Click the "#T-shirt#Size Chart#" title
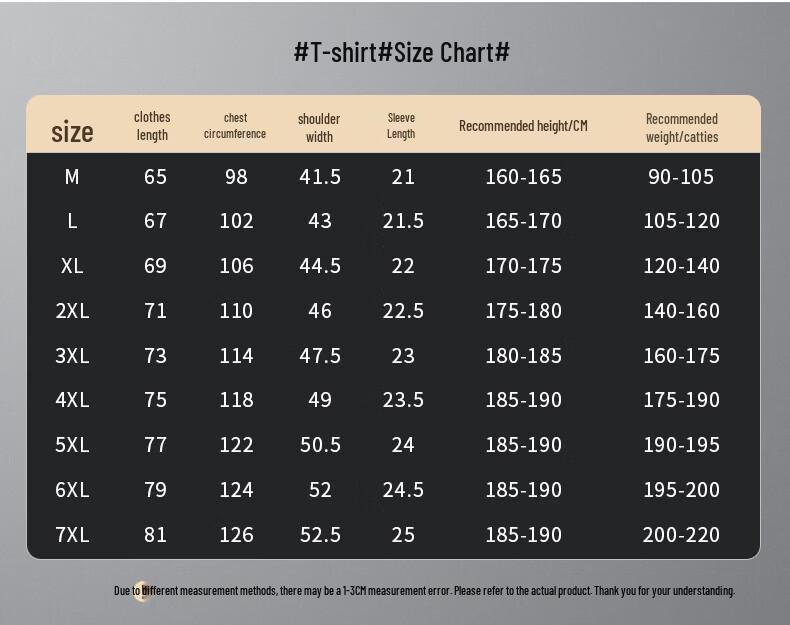790x625 pixels. coord(402,52)
